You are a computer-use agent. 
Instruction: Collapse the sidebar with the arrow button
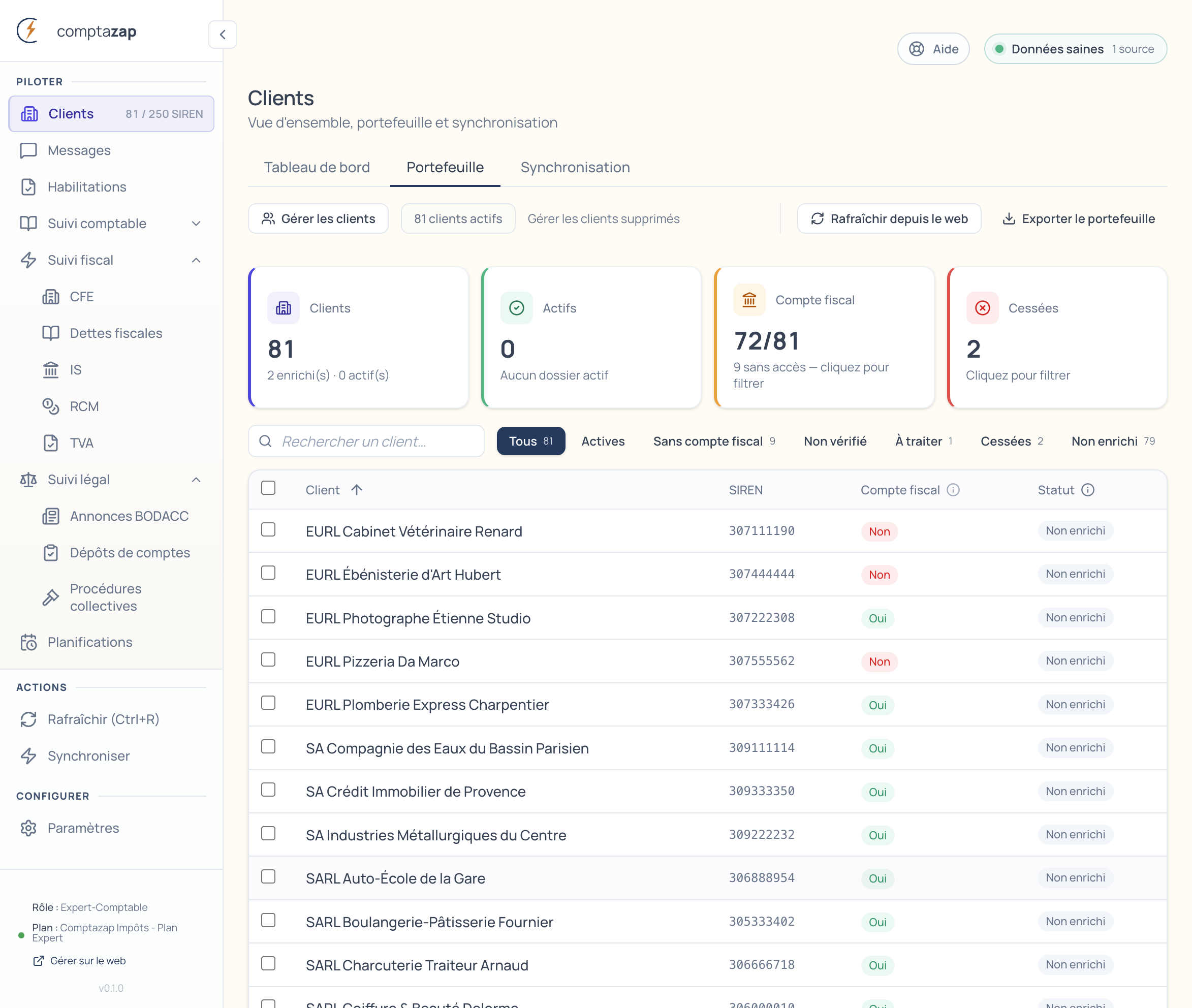coord(222,34)
